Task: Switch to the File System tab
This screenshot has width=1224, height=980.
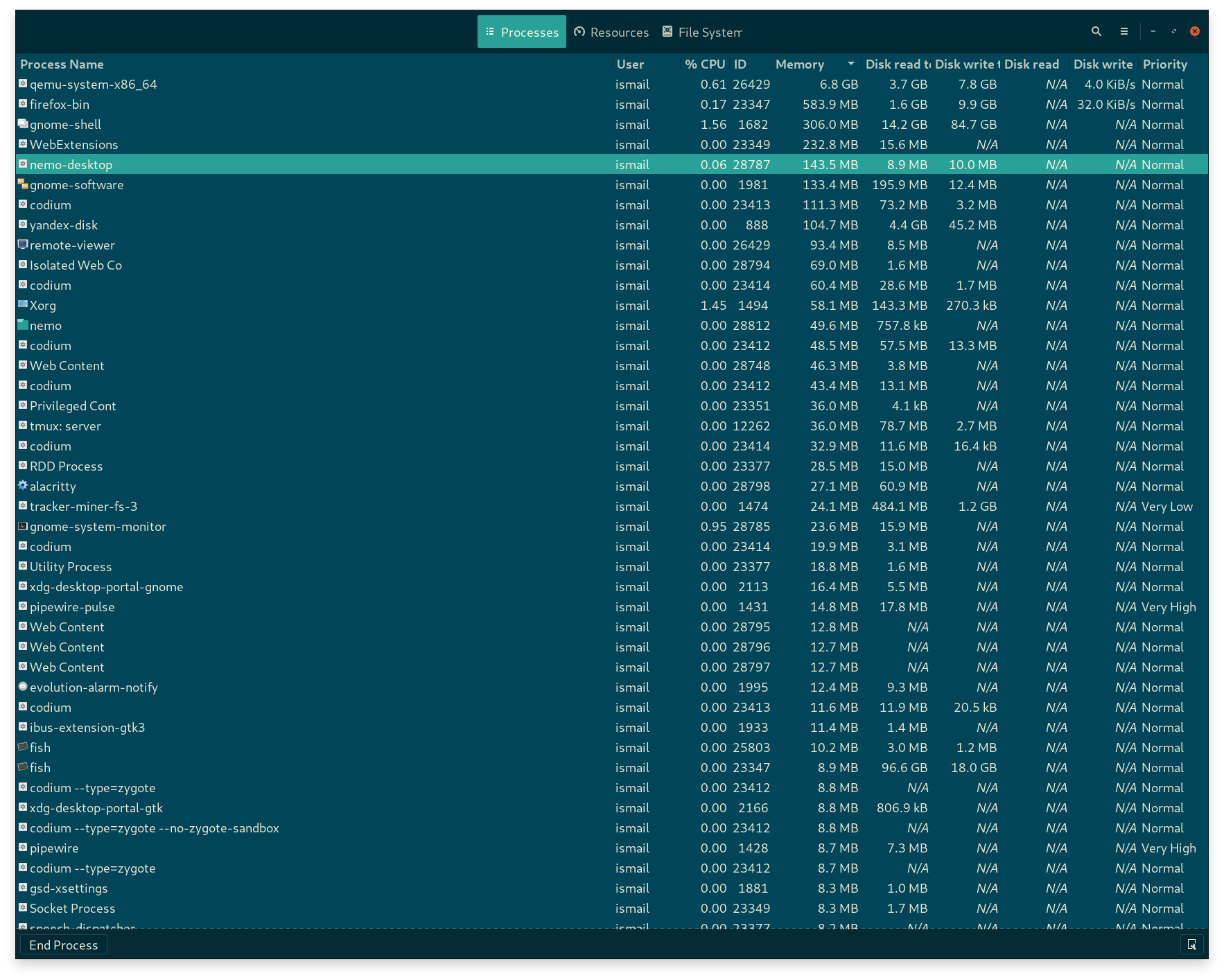Action: click(x=701, y=31)
